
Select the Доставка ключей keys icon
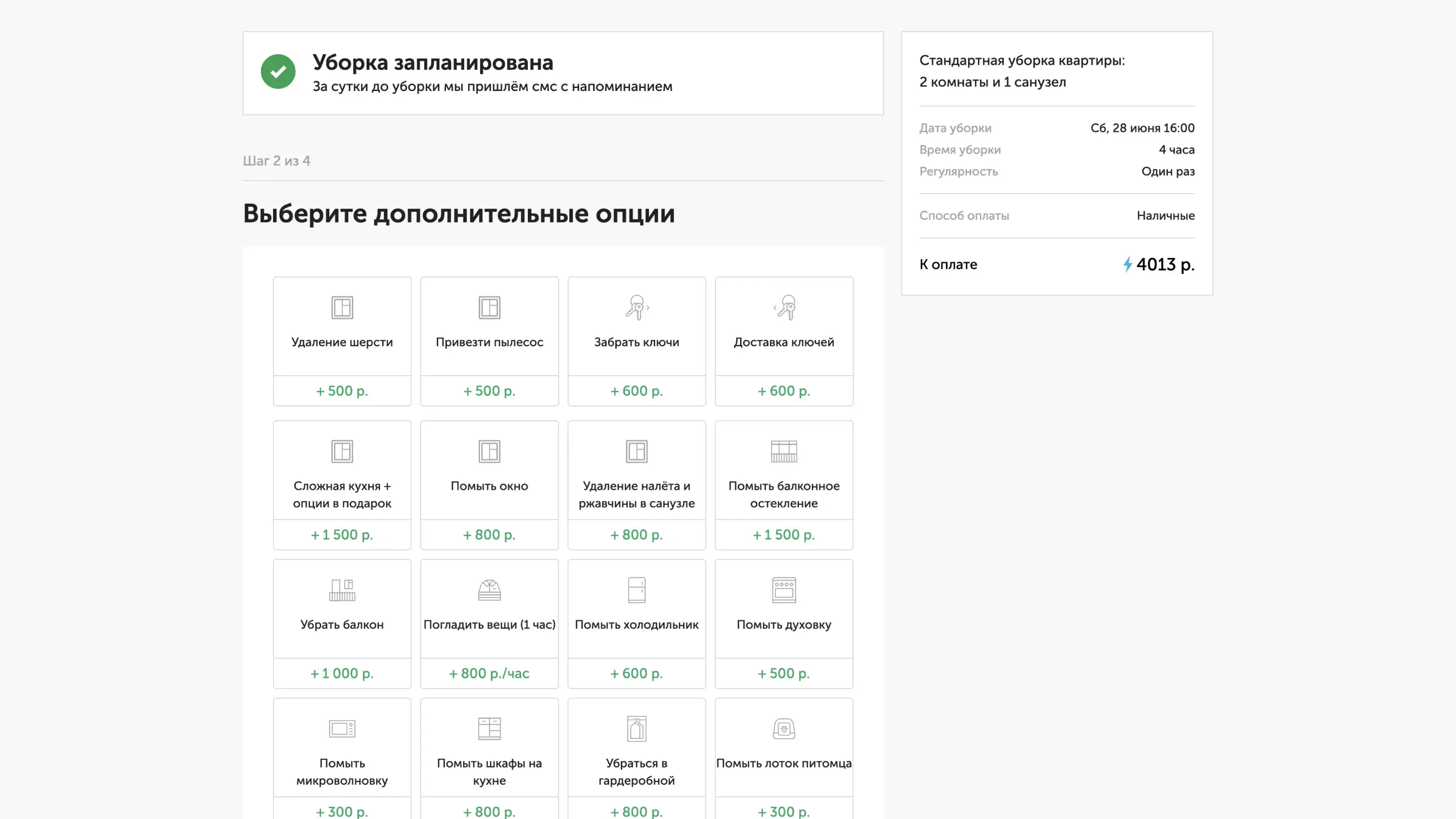click(785, 307)
